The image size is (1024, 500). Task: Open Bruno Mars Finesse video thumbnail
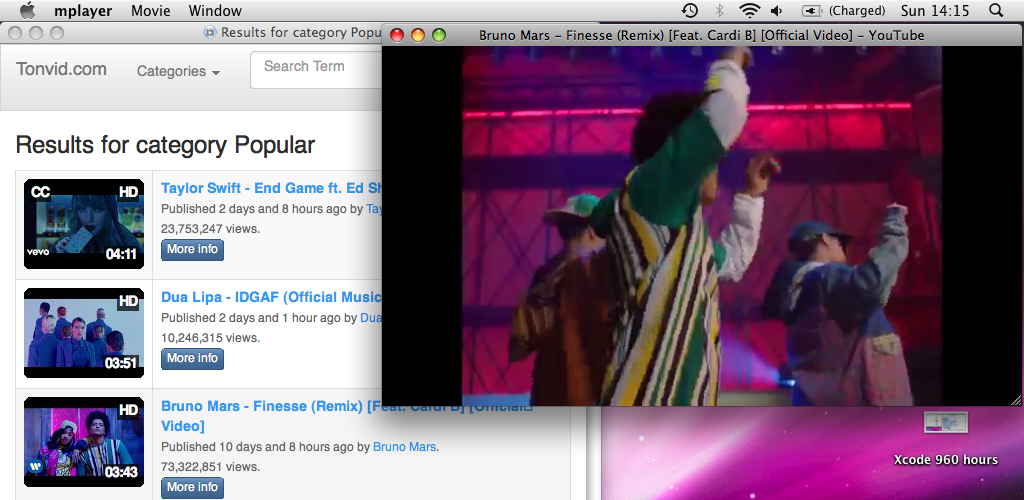point(84,442)
